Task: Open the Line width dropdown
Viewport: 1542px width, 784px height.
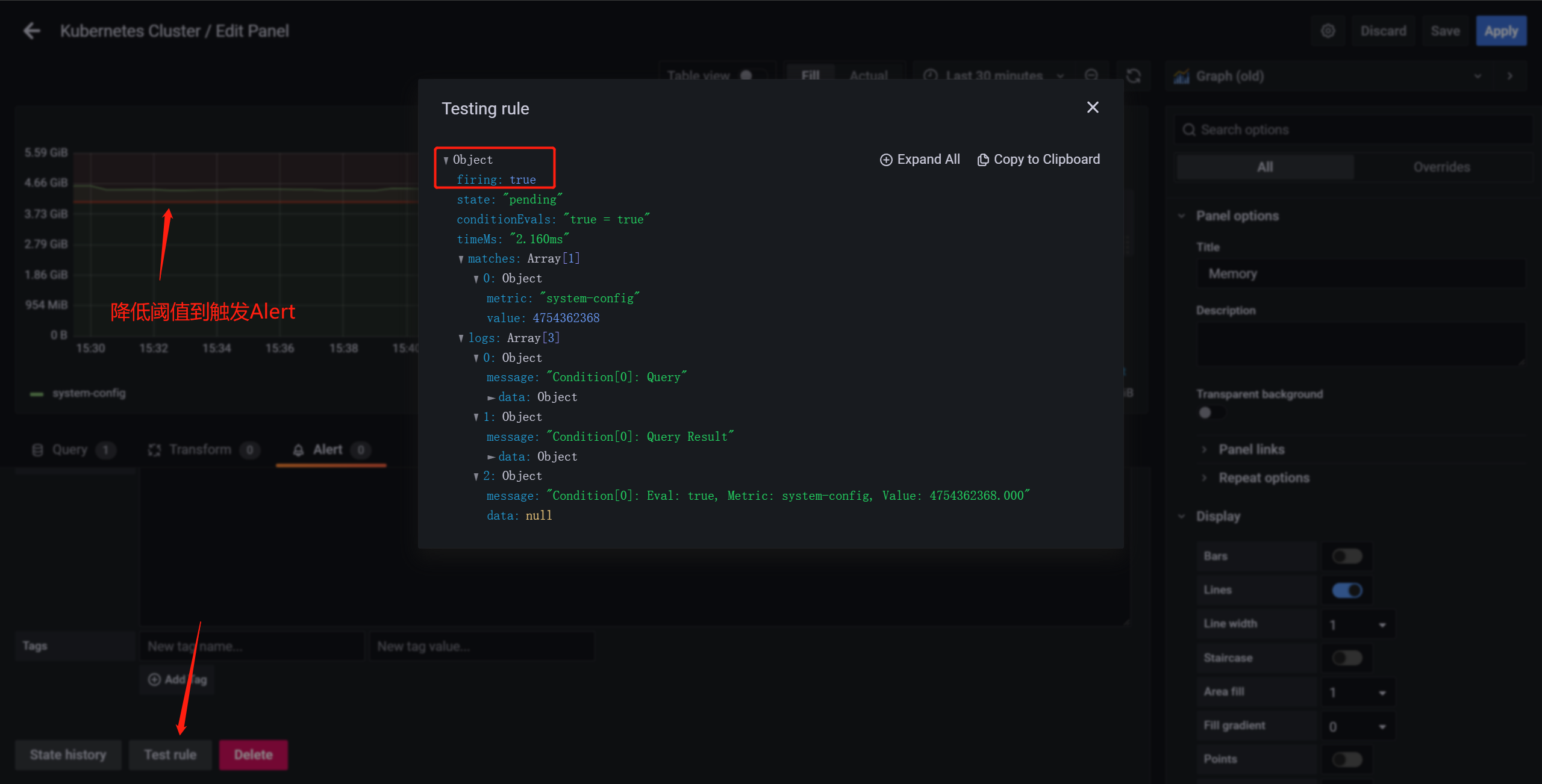Action: pos(1358,624)
